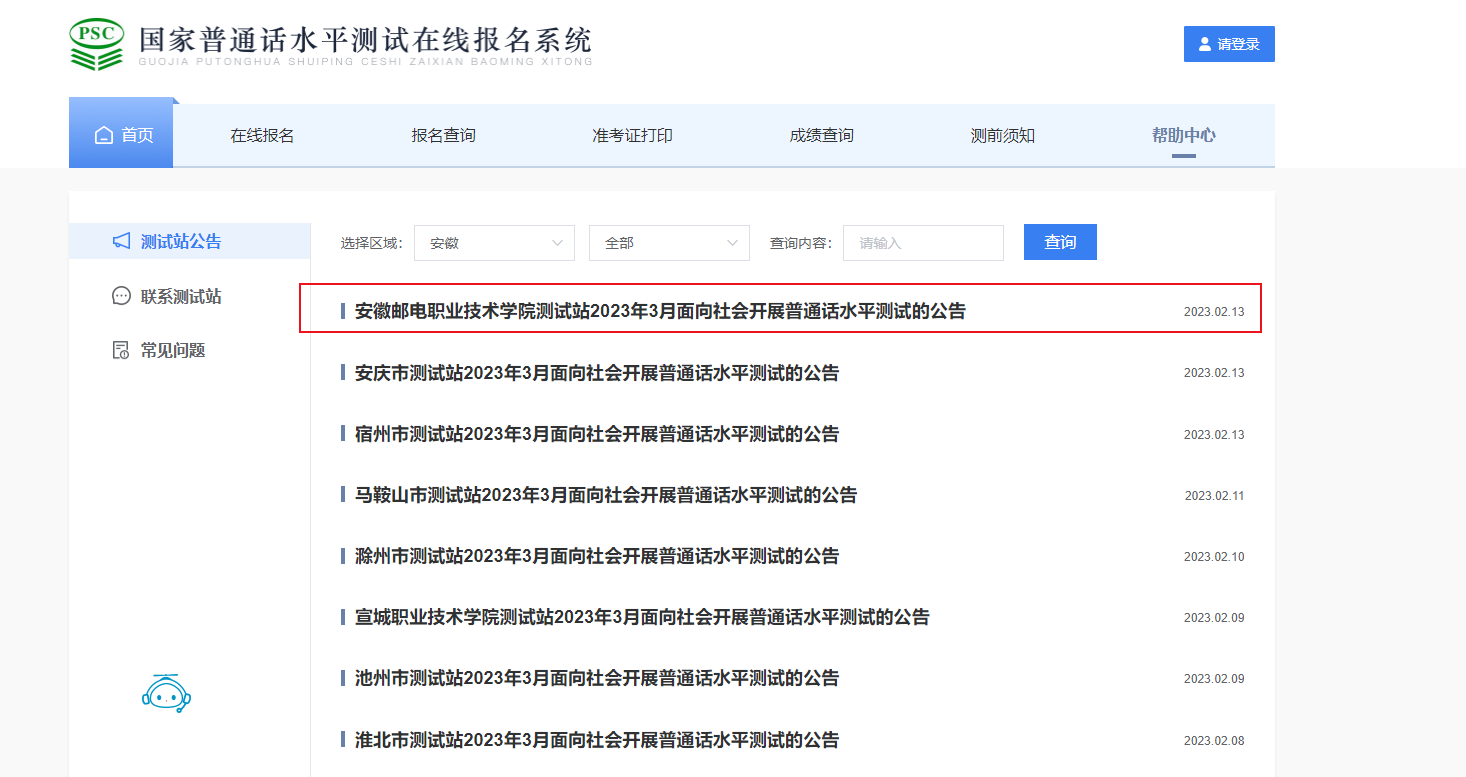1466x777 pixels.
Task: Open the 马鞍山市测试站 announcement link
Action: pyautogui.click(x=605, y=495)
